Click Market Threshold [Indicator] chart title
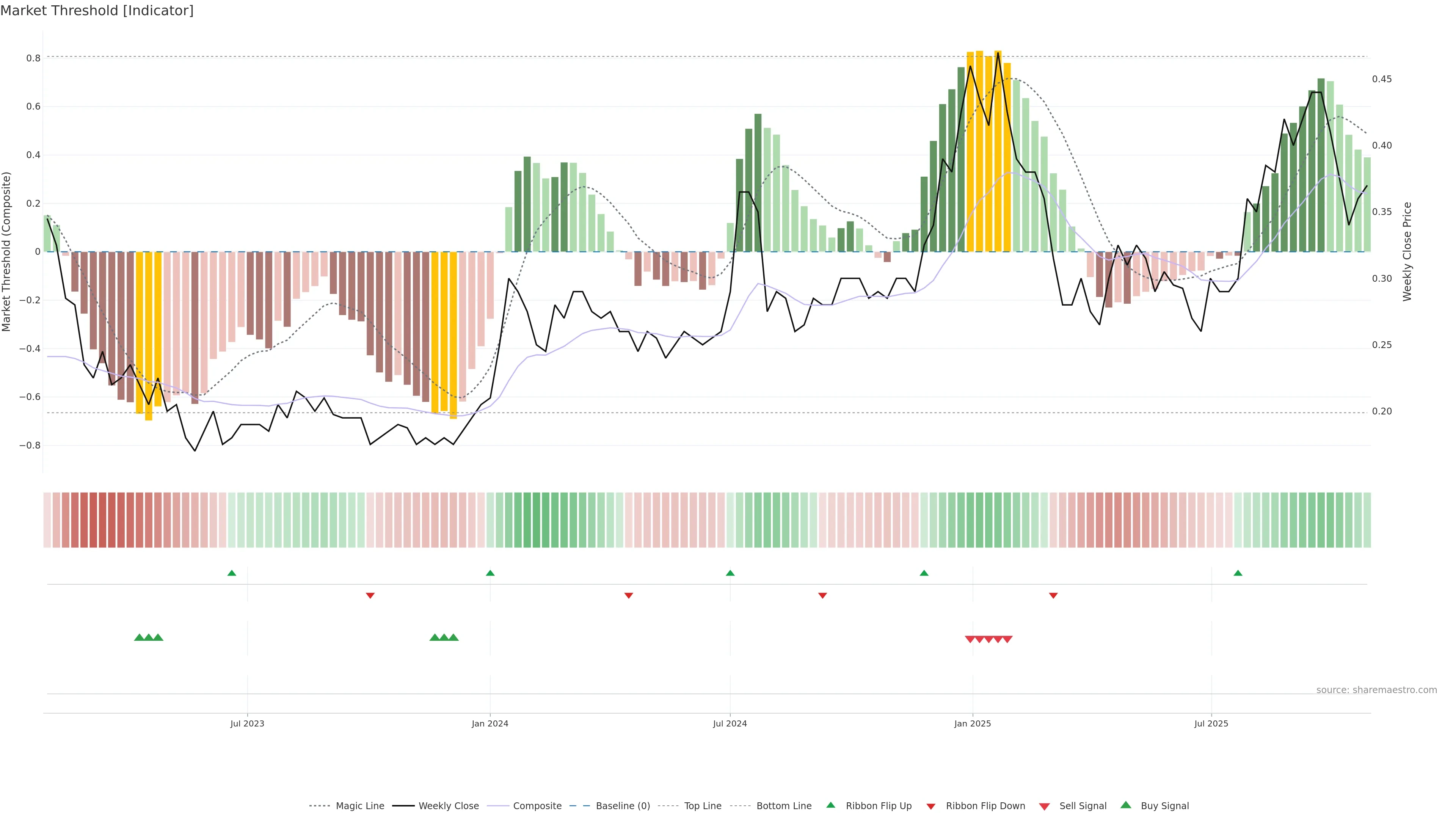This screenshot has width=1456, height=819. point(97,11)
